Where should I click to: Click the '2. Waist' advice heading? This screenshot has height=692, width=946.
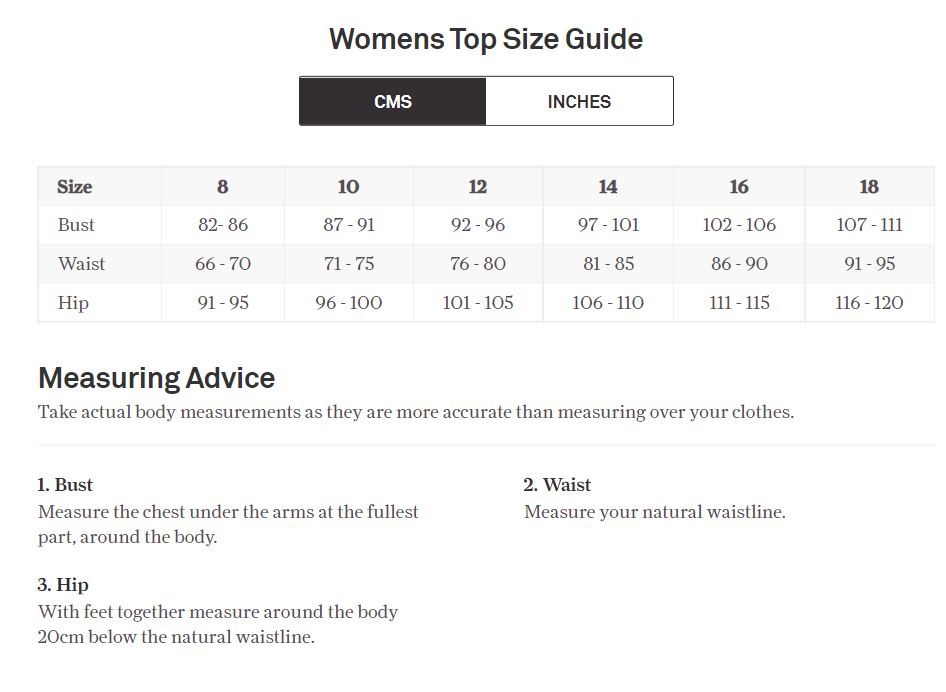pyautogui.click(x=557, y=485)
